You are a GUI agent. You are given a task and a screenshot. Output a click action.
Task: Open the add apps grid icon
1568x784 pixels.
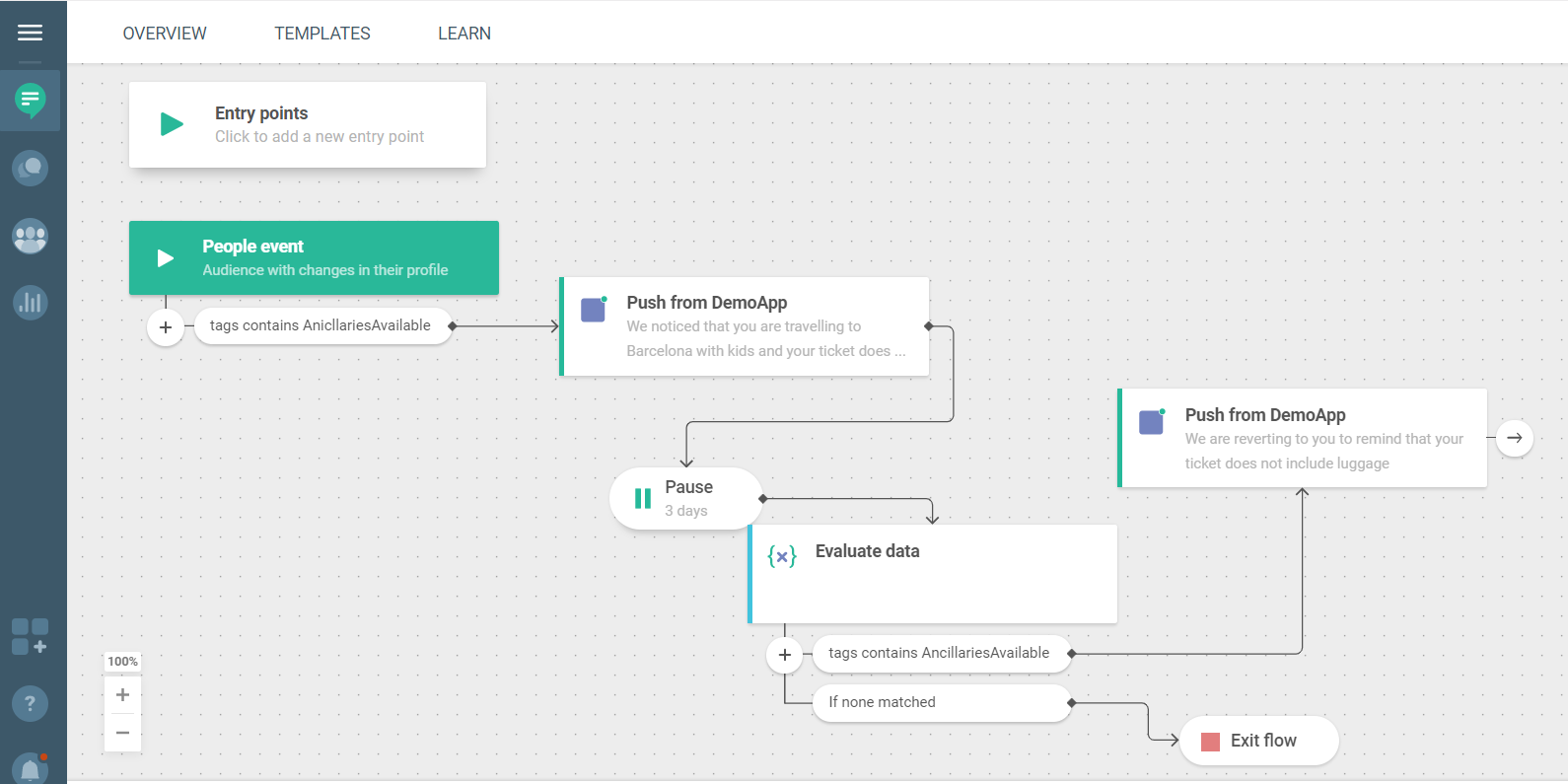tap(30, 637)
